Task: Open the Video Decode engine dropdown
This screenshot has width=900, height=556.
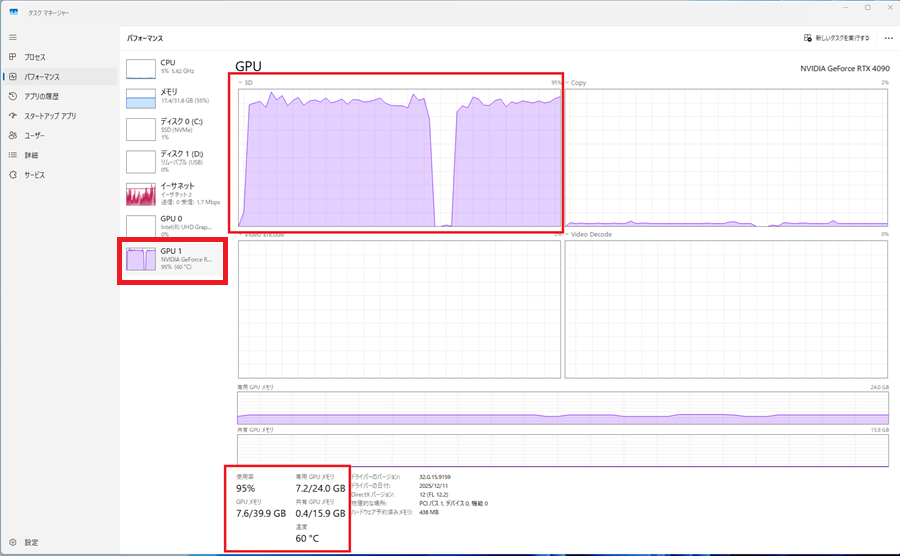Action: pos(568,234)
